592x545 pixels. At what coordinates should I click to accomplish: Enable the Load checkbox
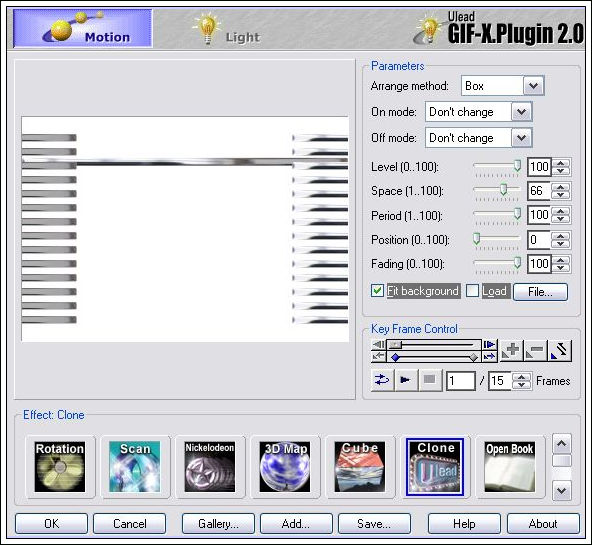point(472,291)
